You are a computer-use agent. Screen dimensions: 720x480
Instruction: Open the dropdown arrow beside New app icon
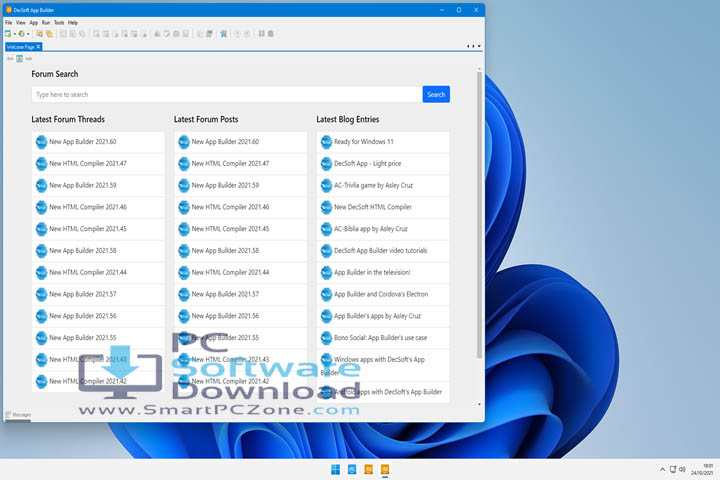click(14, 34)
